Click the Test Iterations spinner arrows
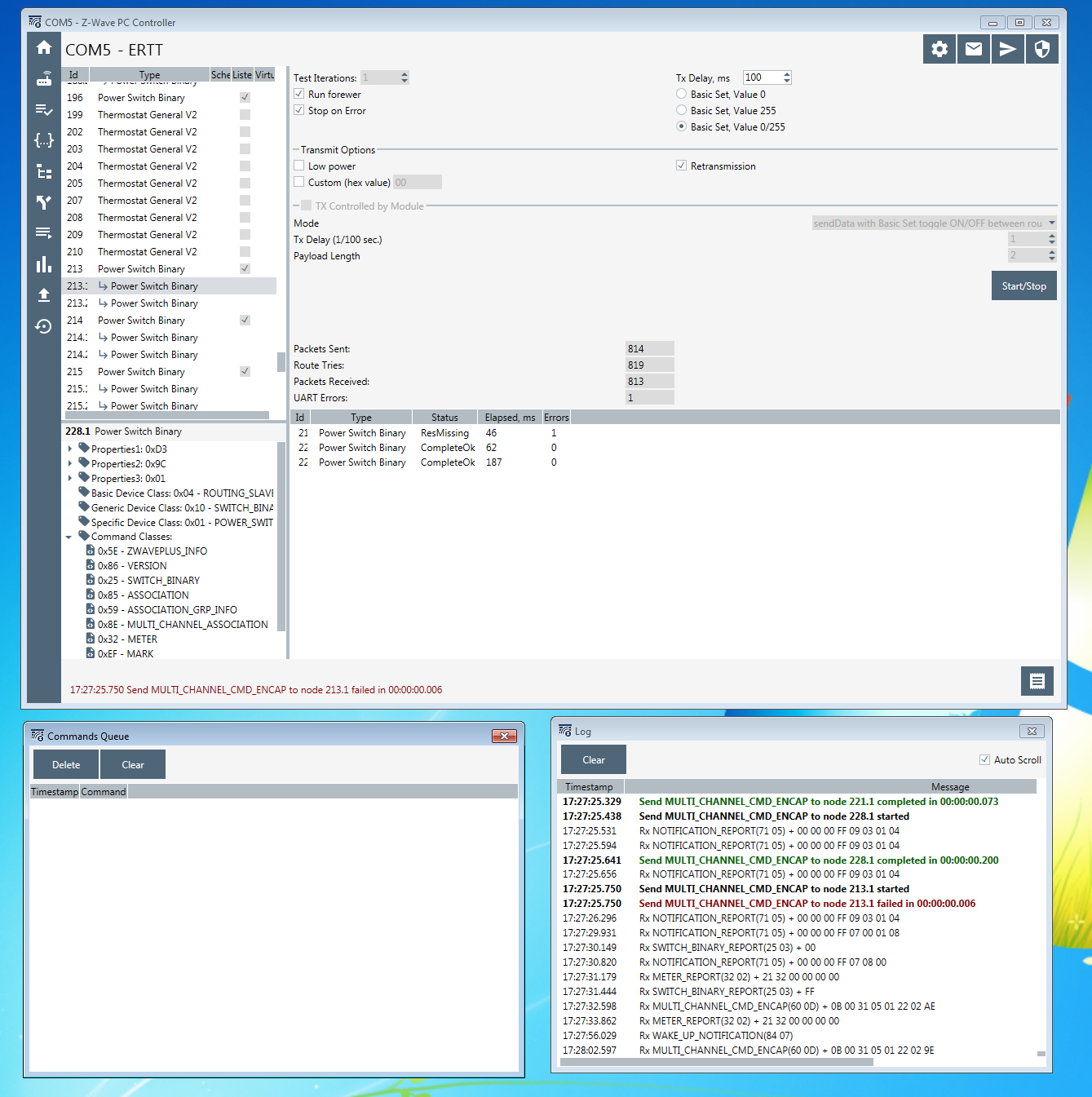The height and width of the screenshot is (1097, 1092). click(405, 77)
